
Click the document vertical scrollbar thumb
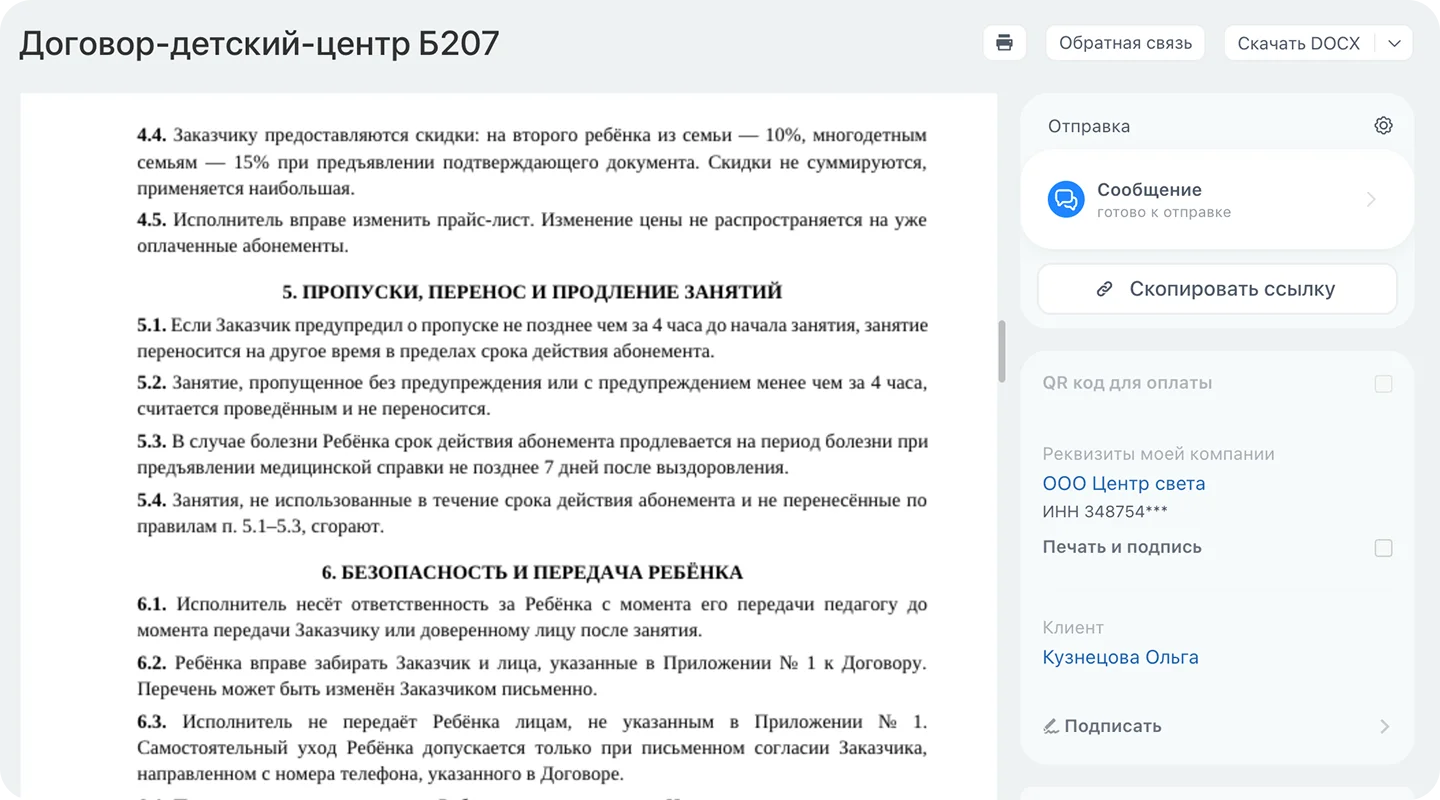tap(1002, 351)
